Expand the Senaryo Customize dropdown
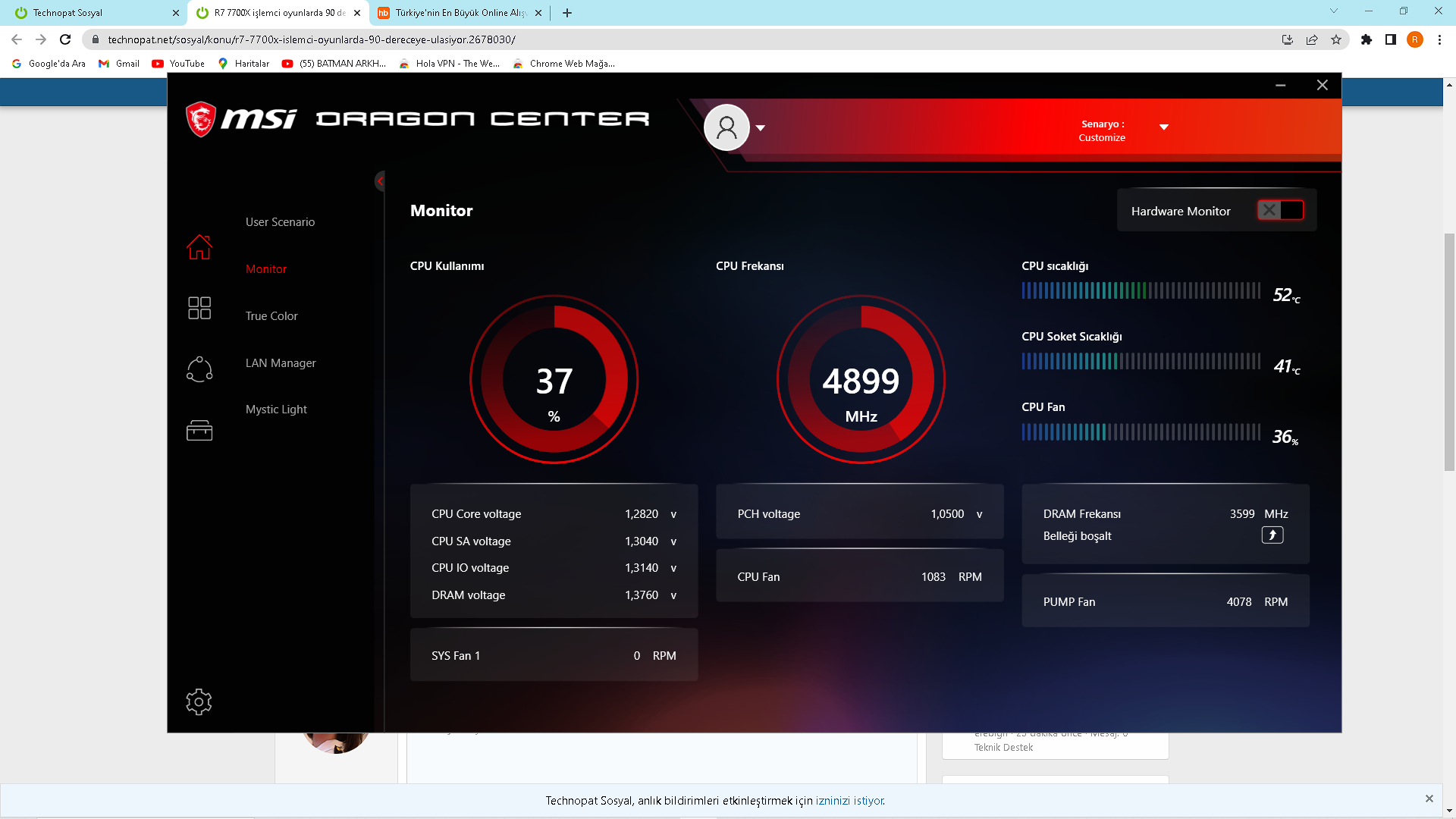This screenshot has height=819, width=1456. pyautogui.click(x=1164, y=127)
